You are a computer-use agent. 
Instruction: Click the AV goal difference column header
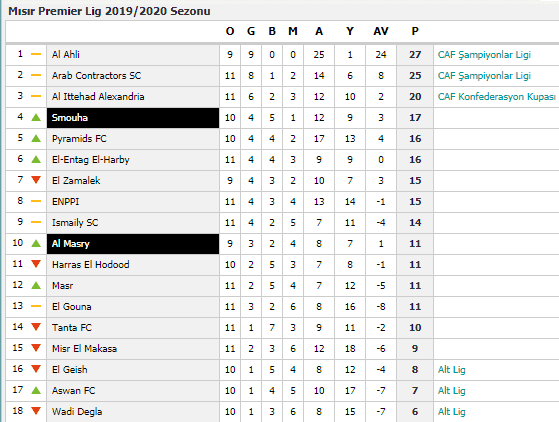point(381,31)
